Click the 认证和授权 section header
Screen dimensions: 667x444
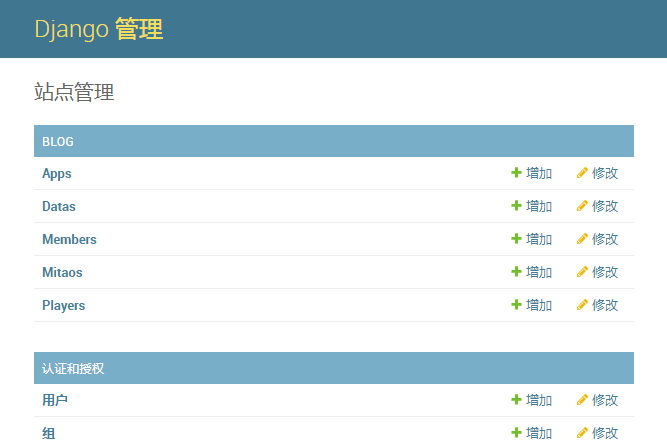(73, 368)
